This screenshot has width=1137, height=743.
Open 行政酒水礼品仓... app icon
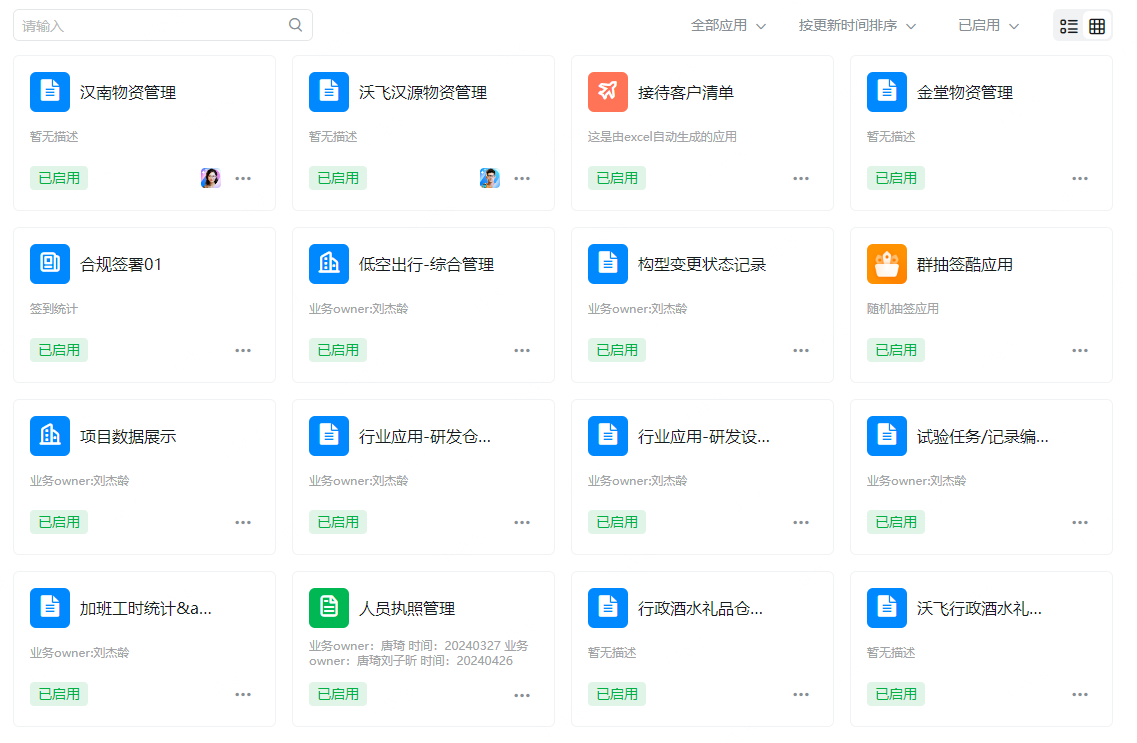click(x=608, y=607)
